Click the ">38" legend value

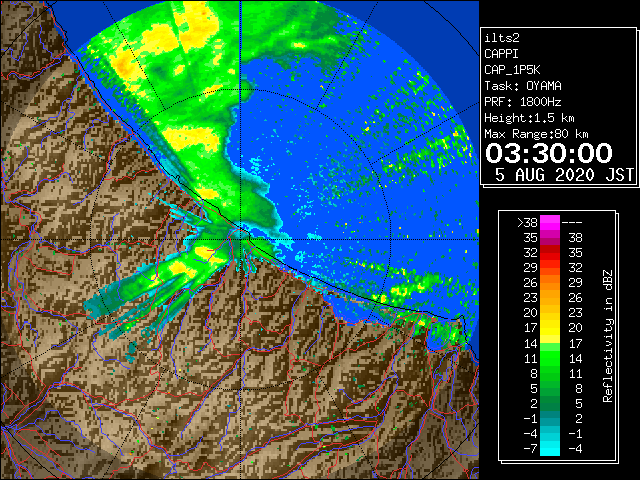tap(527, 223)
